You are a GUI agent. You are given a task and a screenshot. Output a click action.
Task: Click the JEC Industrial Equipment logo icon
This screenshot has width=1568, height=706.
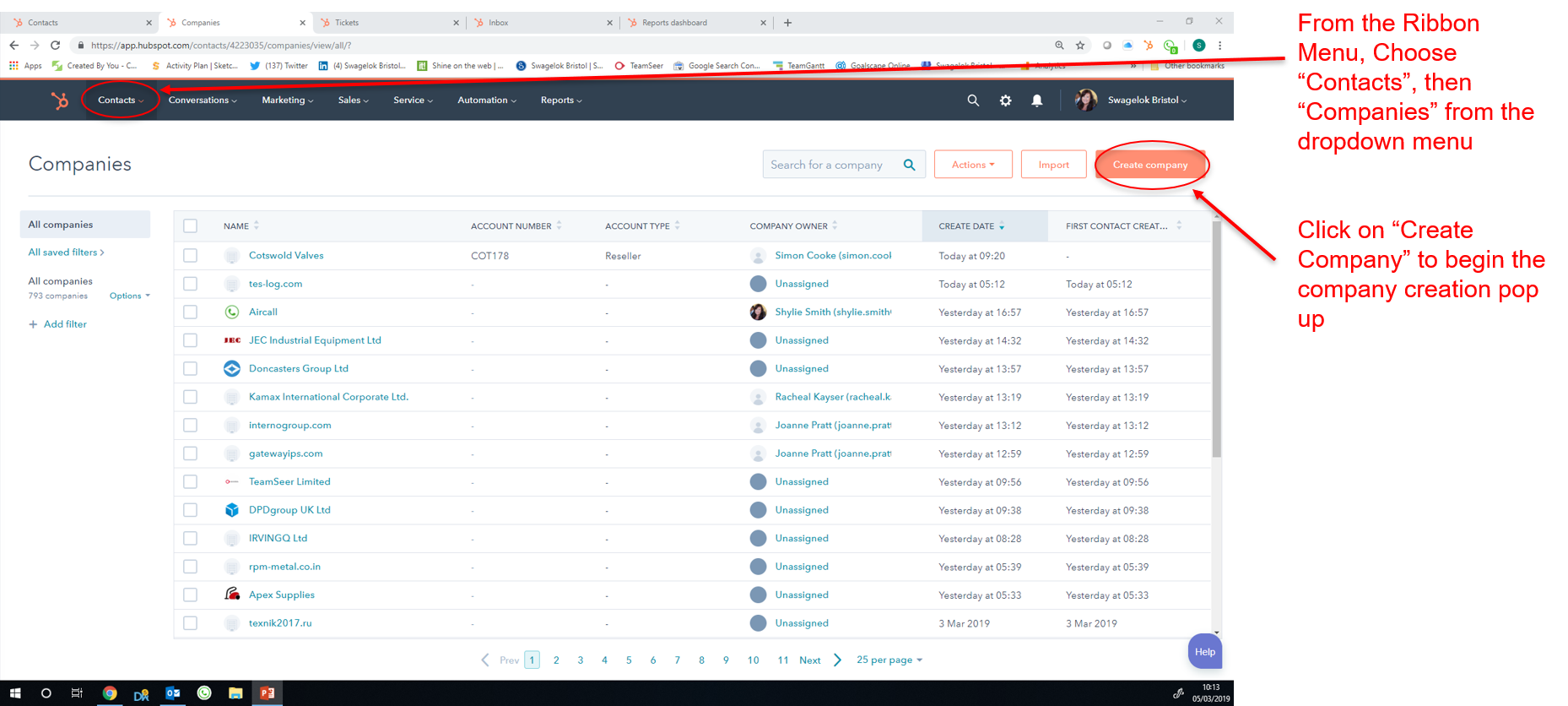pos(232,340)
